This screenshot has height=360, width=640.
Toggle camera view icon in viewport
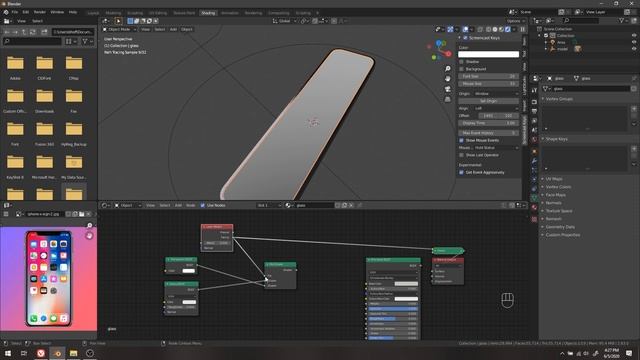pyautogui.click(x=448, y=89)
